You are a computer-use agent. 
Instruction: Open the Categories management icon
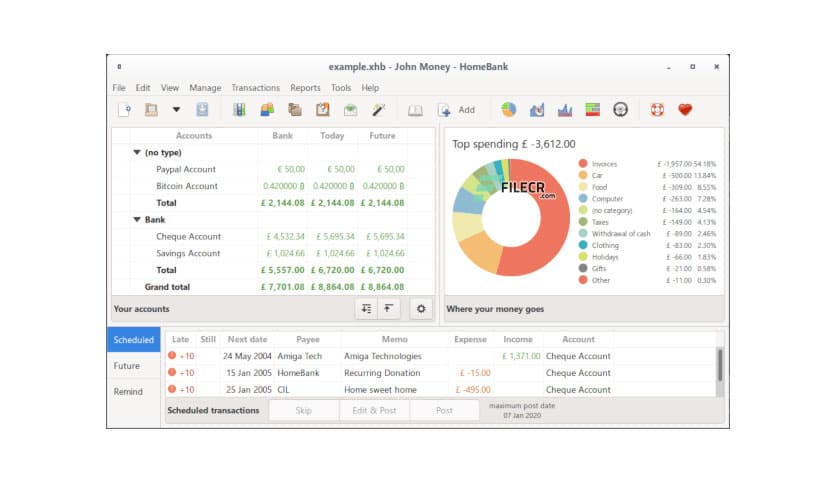(295, 110)
